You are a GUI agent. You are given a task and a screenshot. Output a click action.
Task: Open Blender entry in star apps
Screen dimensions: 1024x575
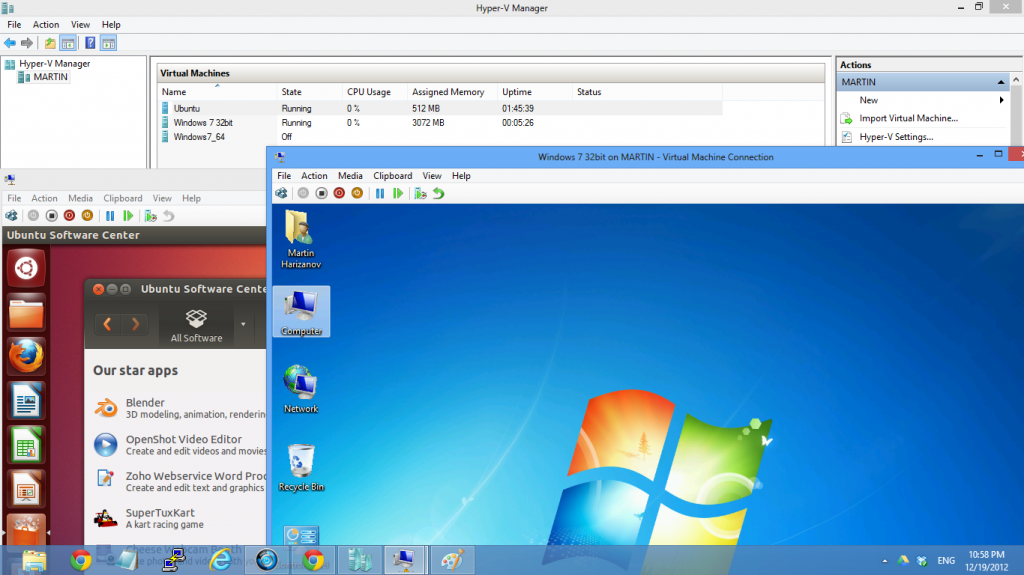coord(179,408)
